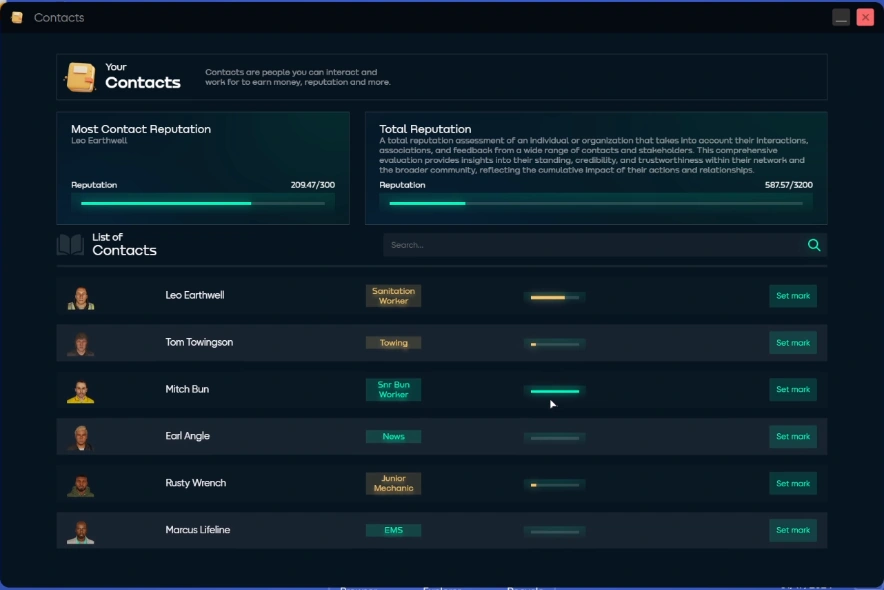Set mark for Tom Towingson
Screen dimensions: 884x590
[x=793, y=343]
